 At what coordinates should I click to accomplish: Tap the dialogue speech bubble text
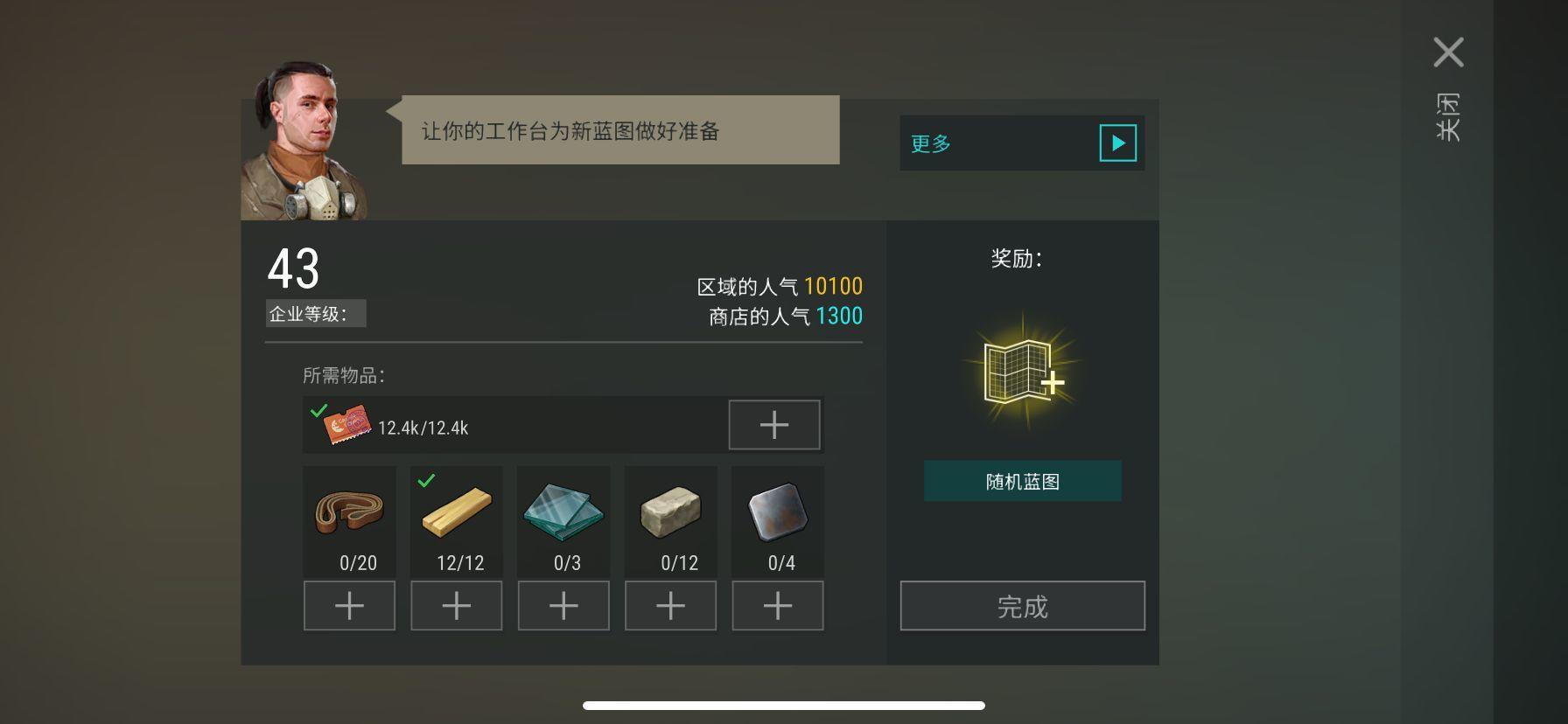pos(570,131)
